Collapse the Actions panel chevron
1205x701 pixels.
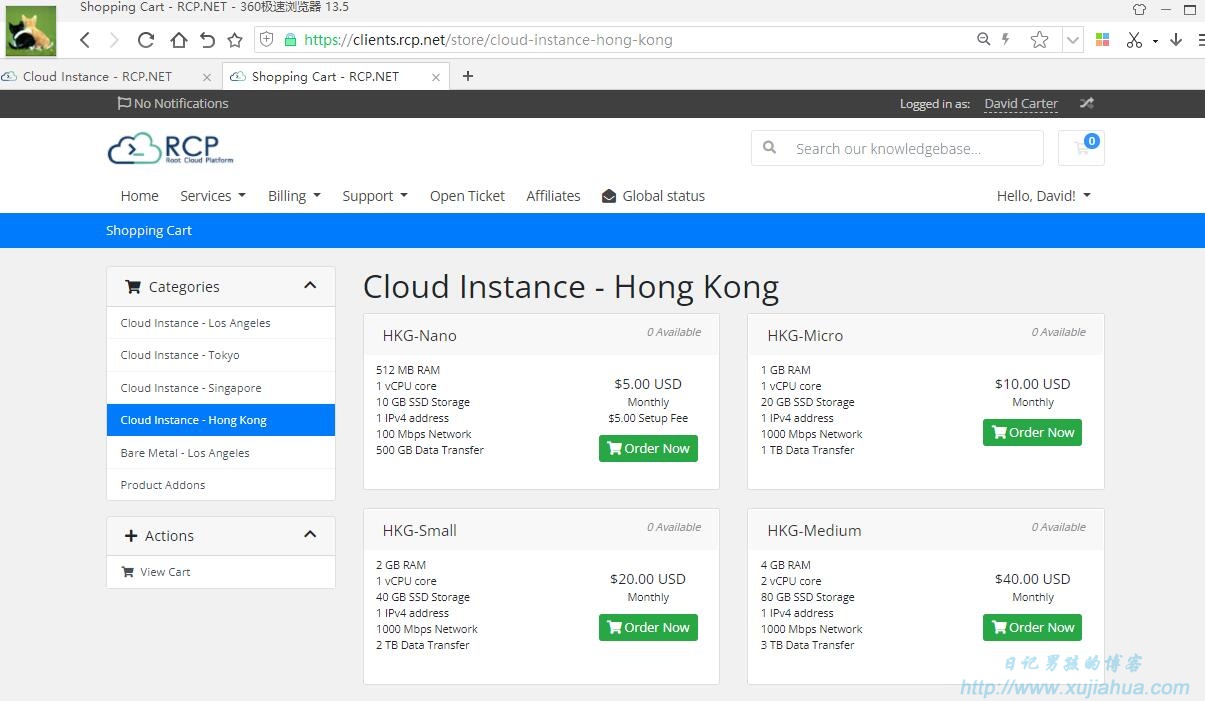click(x=310, y=535)
